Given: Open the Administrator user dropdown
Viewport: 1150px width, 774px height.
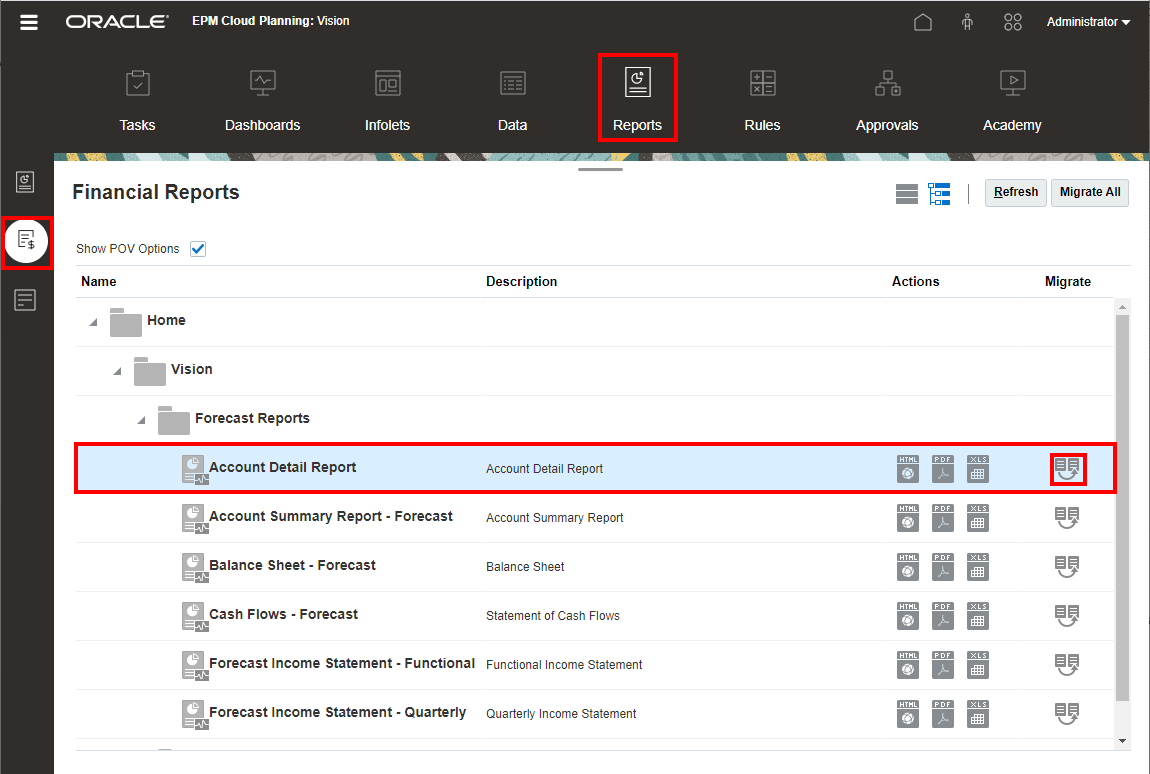Looking at the screenshot, I should pos(1088,22).
